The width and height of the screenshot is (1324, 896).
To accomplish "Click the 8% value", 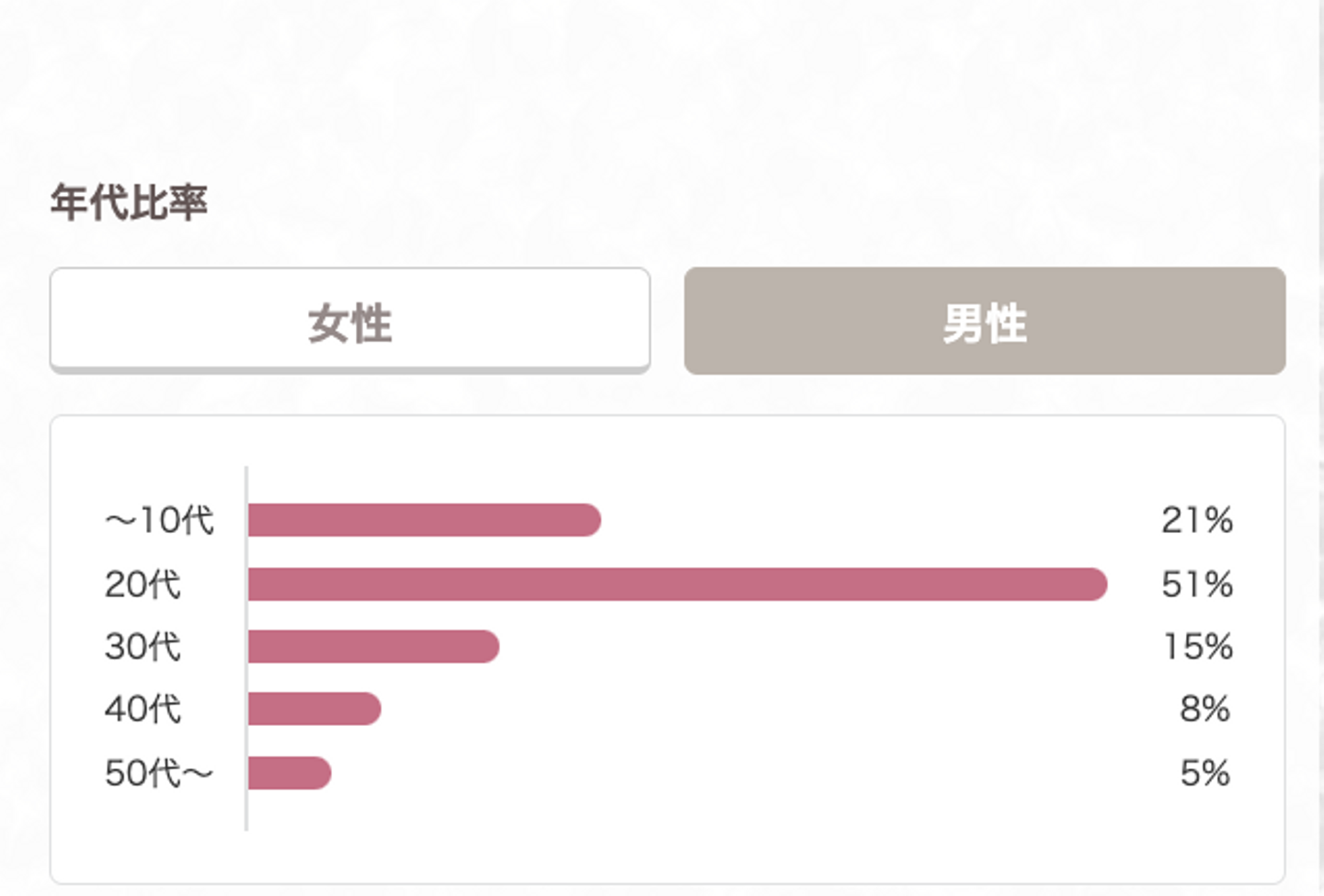I will [x=1204, y=709].
